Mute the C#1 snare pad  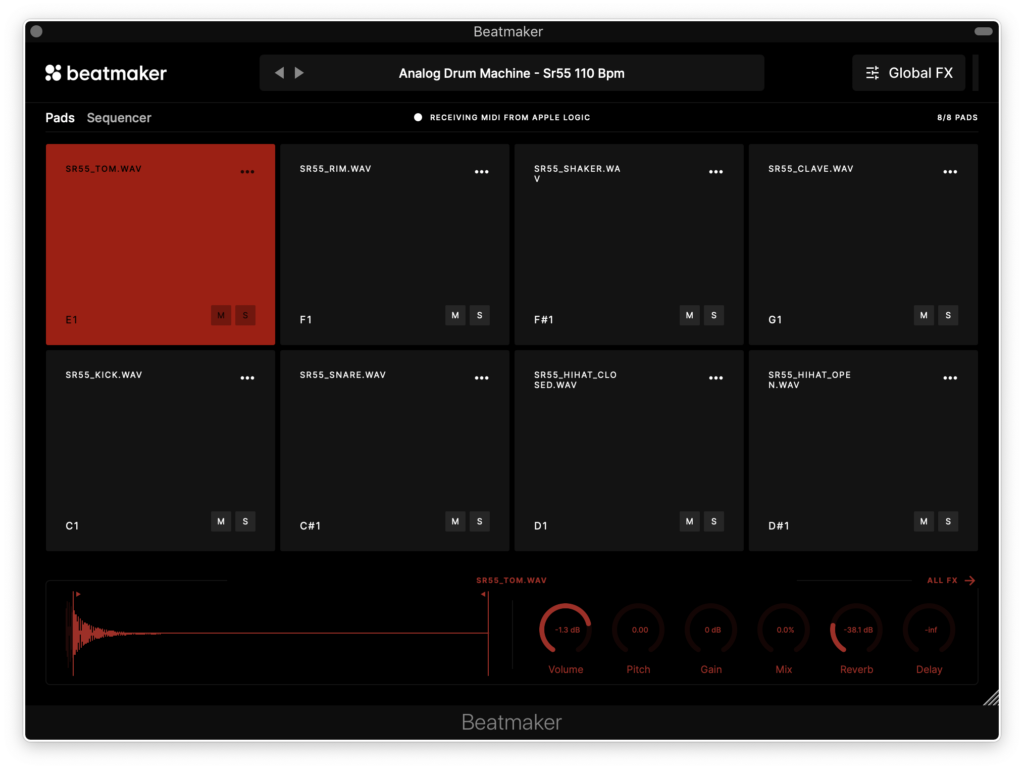point(455,522)
